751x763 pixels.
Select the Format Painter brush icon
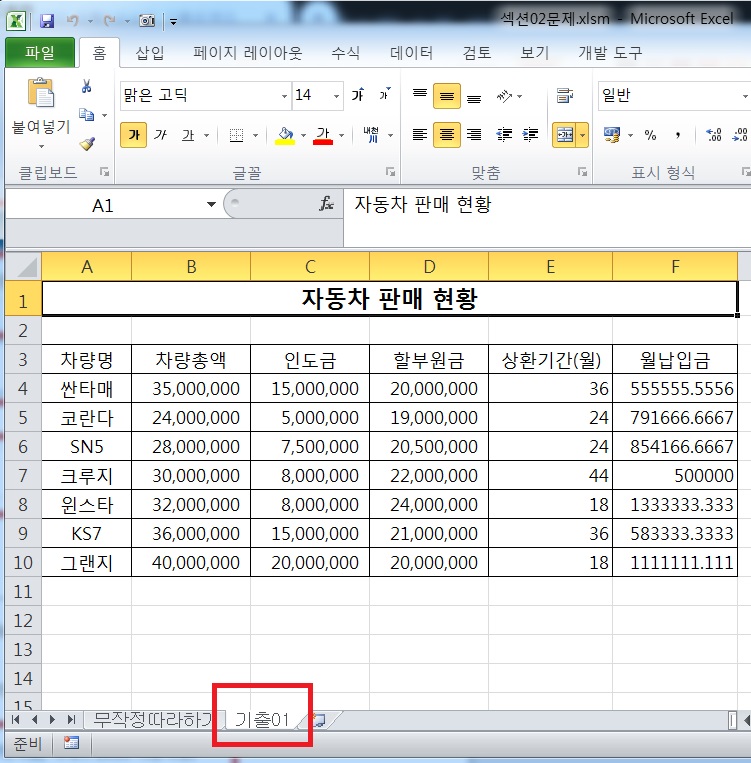(x=86, y=144)
